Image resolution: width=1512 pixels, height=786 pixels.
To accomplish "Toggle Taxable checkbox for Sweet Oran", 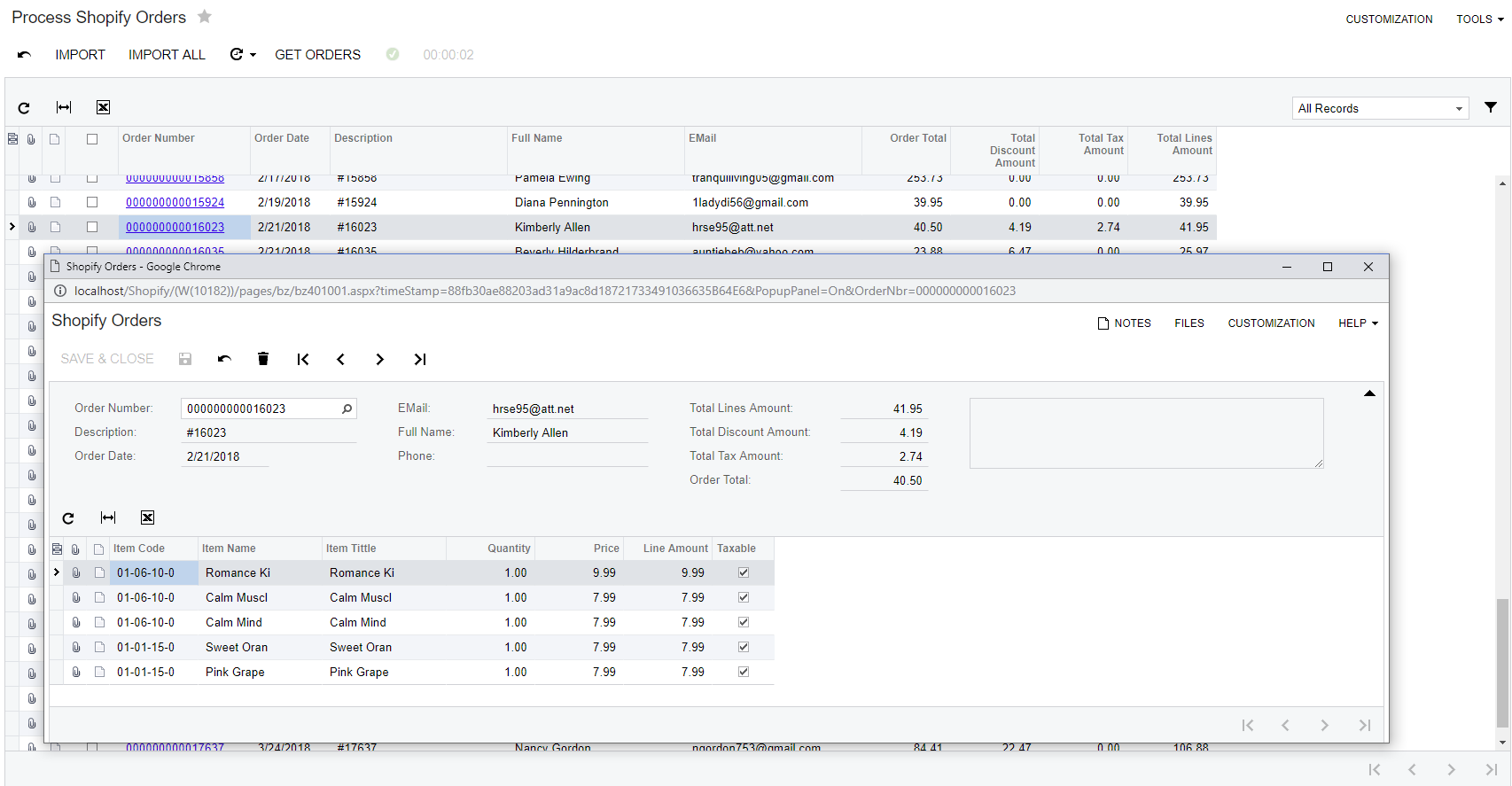I will click(744, 647).
